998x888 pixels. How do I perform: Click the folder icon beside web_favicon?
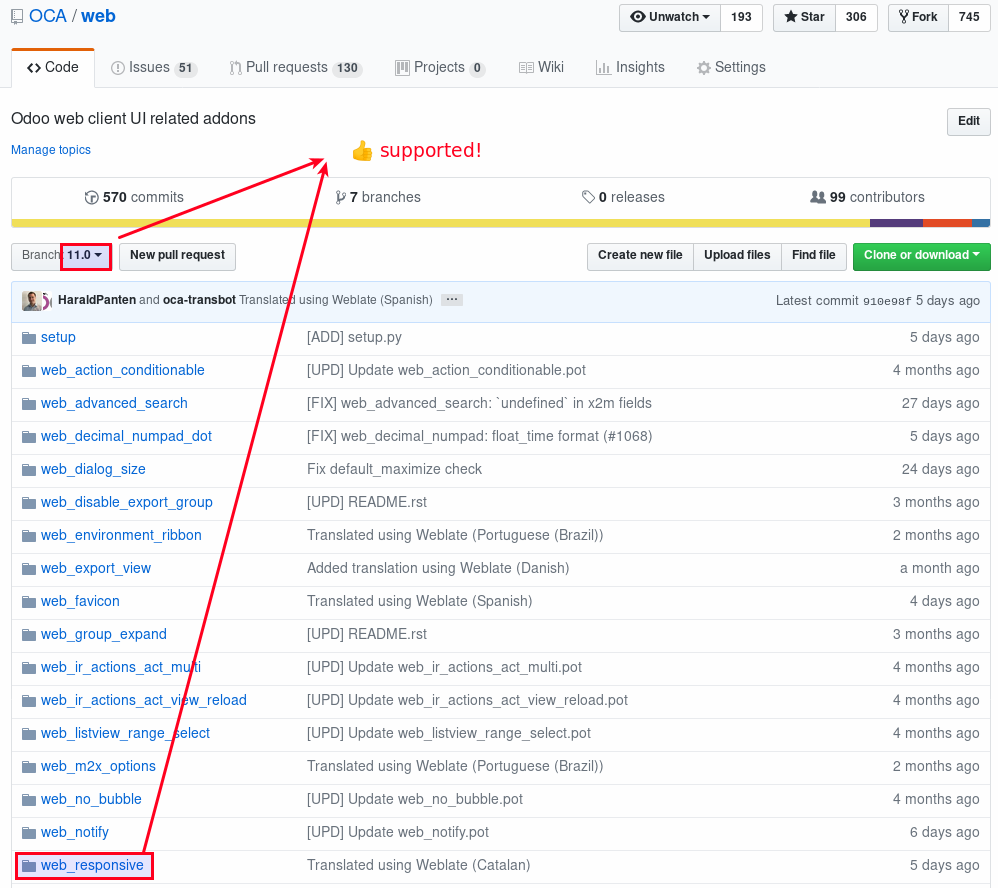[x=29, y=601]
